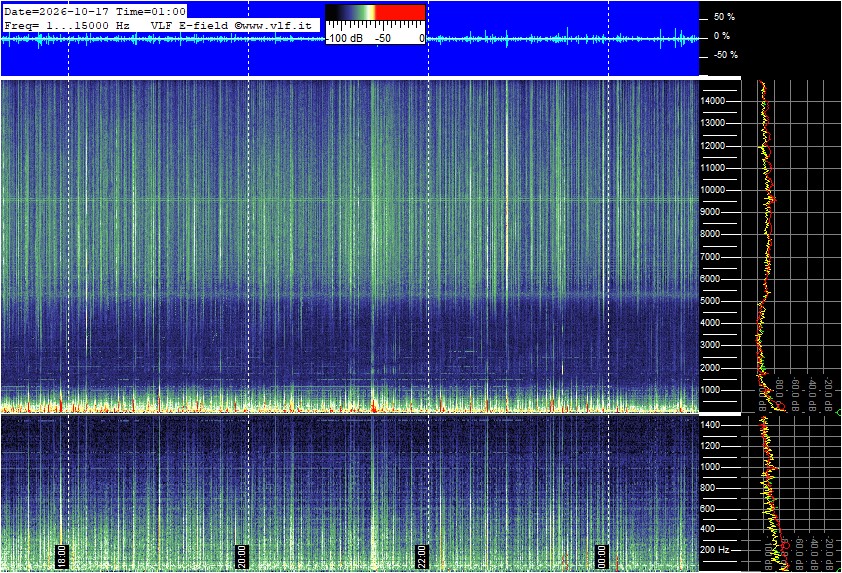Click the -50 % amplitude label
Viewport: 842px width, 573px height.
725,55
